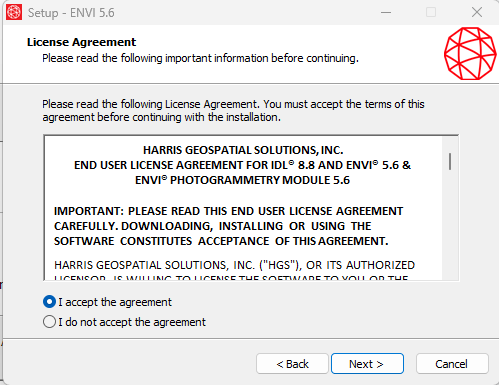Go to previous step with Back button
Screen dimensions: 499x385
292,364
